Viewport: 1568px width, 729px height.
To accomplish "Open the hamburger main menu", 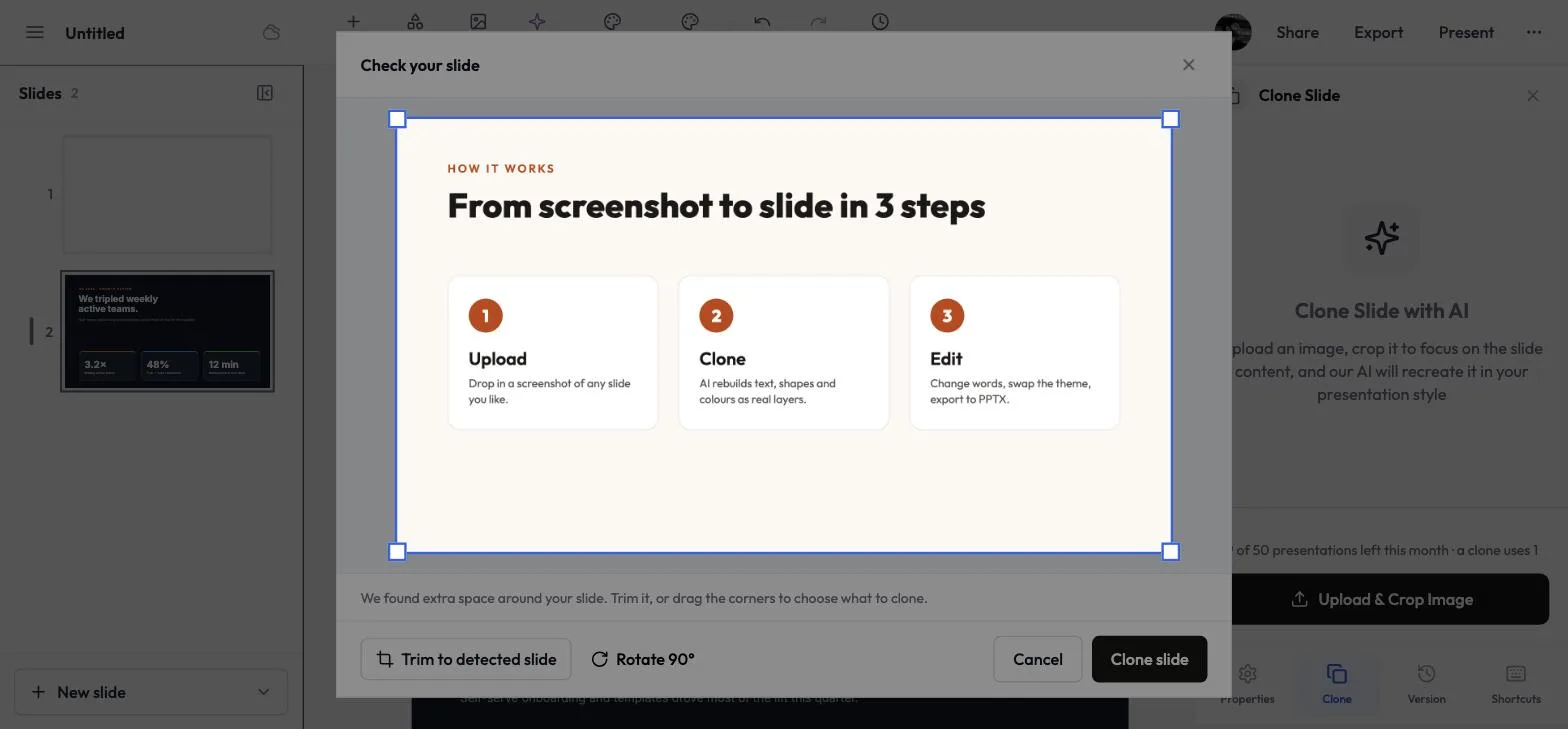I will 35,32.
